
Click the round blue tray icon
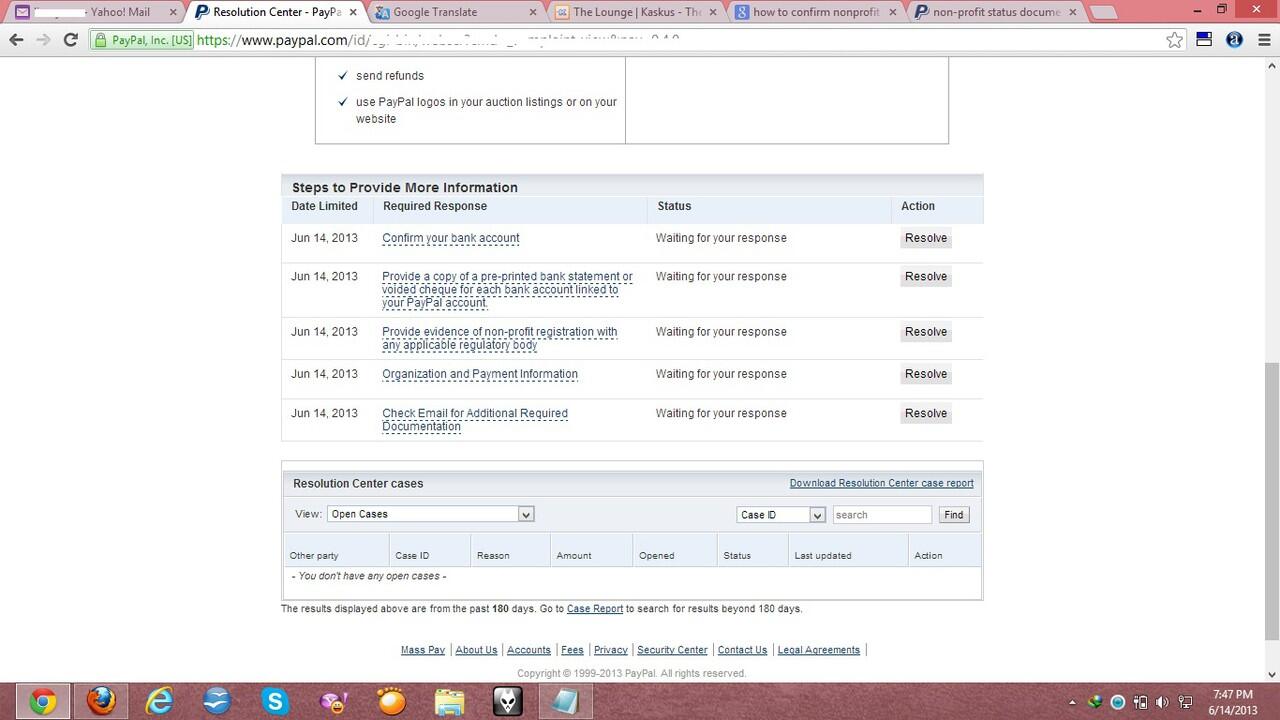pos(1118,702)
